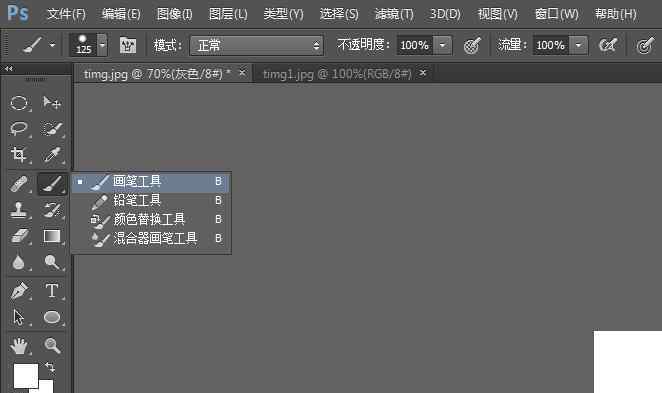The width and height of the screenshot is (662, 393).
Task: Open the 视图(V) menu
Action: [x=498, y=14]
